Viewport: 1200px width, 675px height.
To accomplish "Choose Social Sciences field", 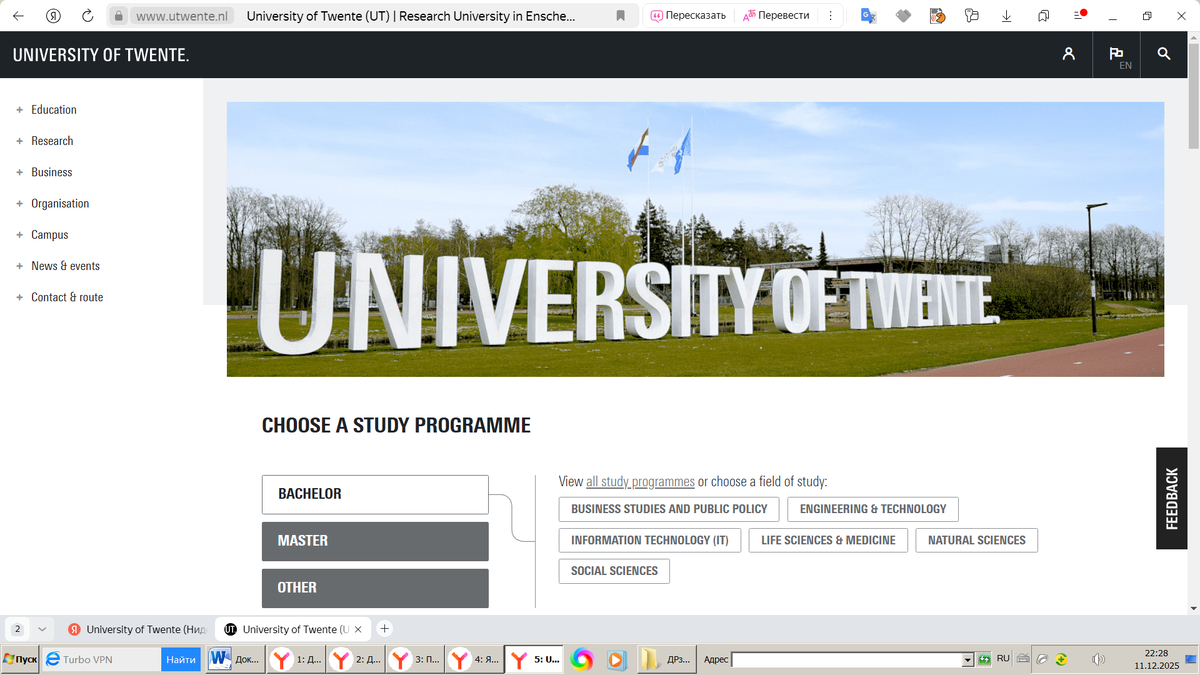I will (614, 571).
